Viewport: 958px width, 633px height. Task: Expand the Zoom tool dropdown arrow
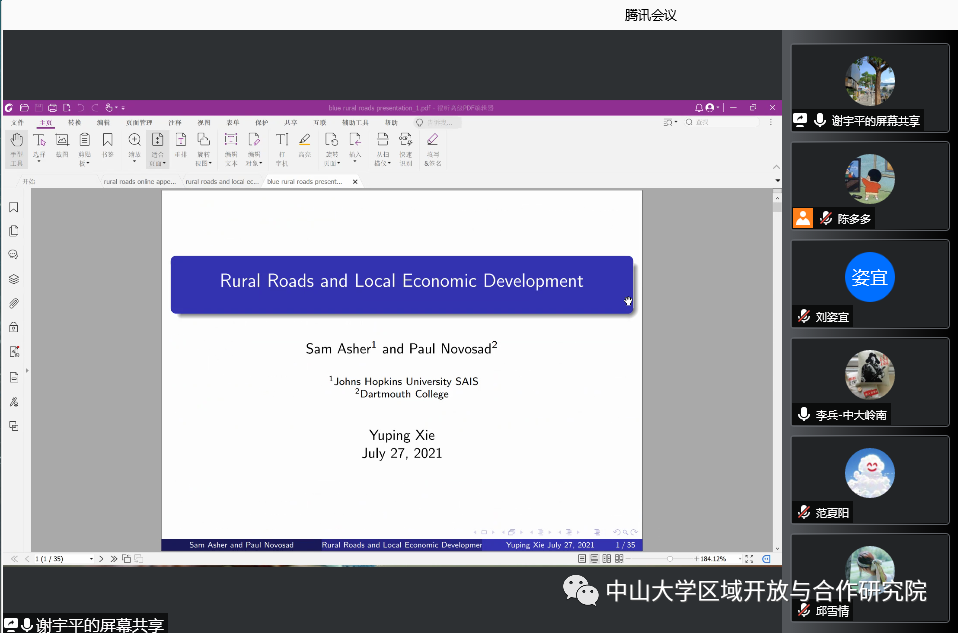click(135, 163)
